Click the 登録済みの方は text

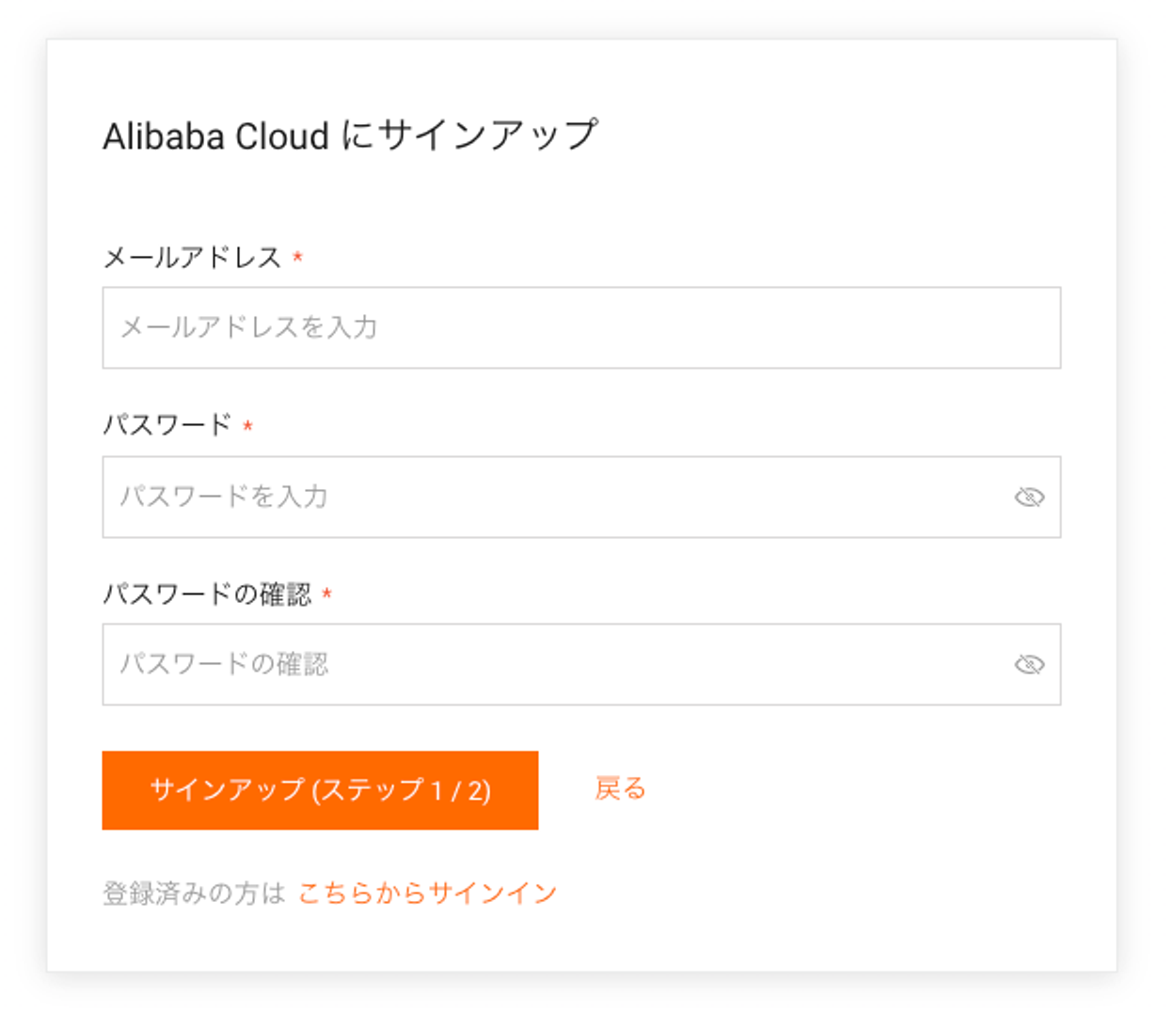(194, 893)
